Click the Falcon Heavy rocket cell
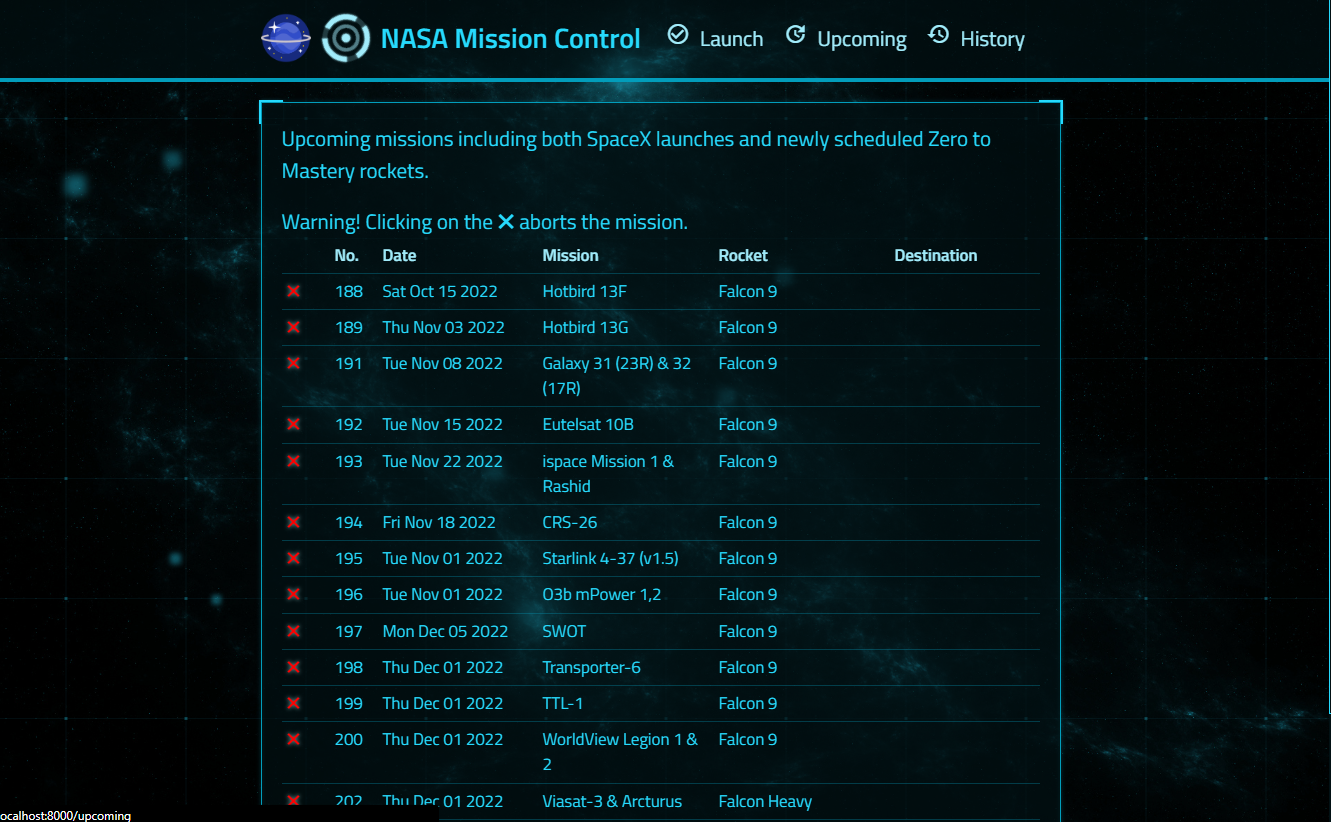 click(x=765, y=801)
